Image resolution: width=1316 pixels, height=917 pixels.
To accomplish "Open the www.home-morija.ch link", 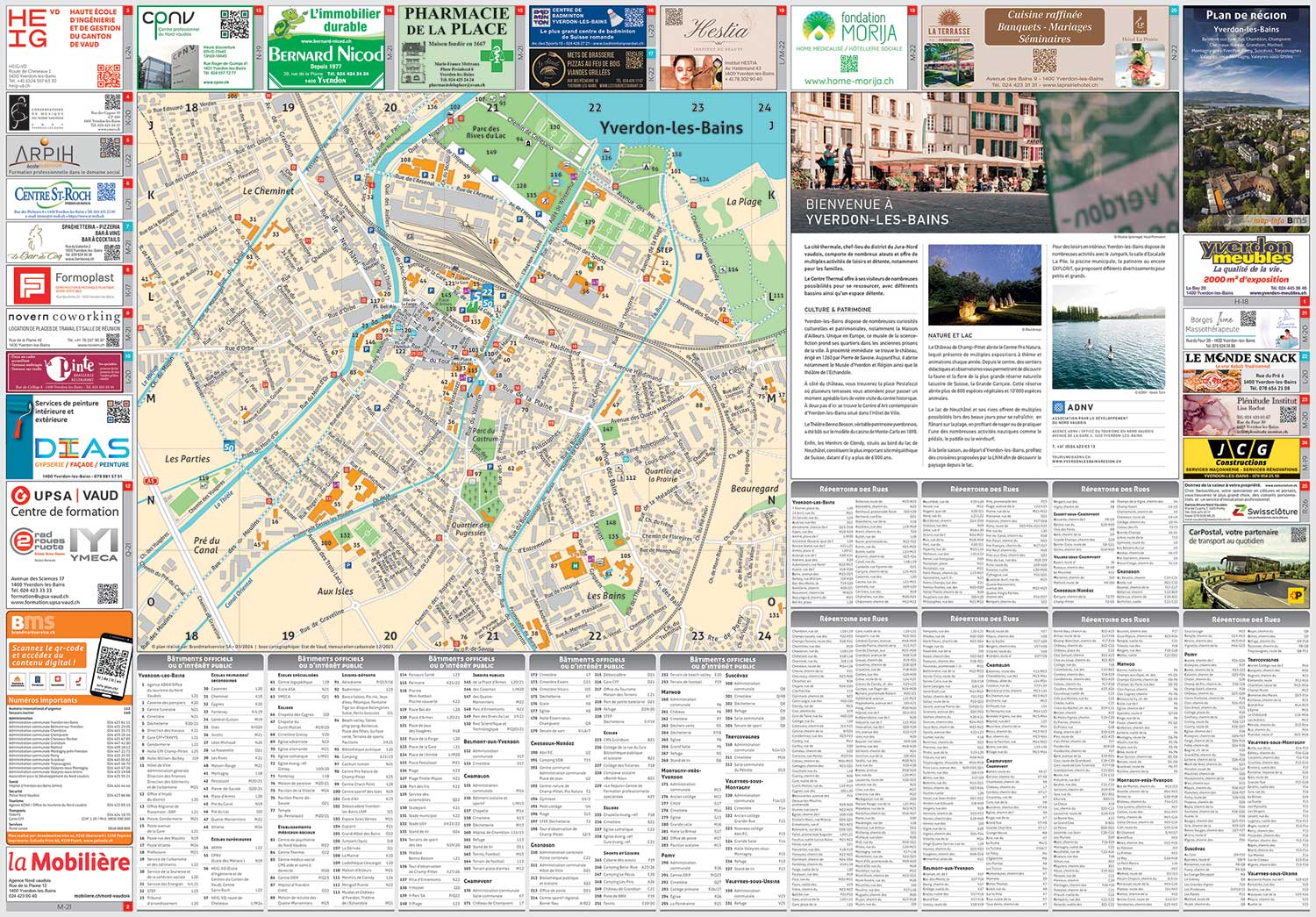I will point(848,82).
